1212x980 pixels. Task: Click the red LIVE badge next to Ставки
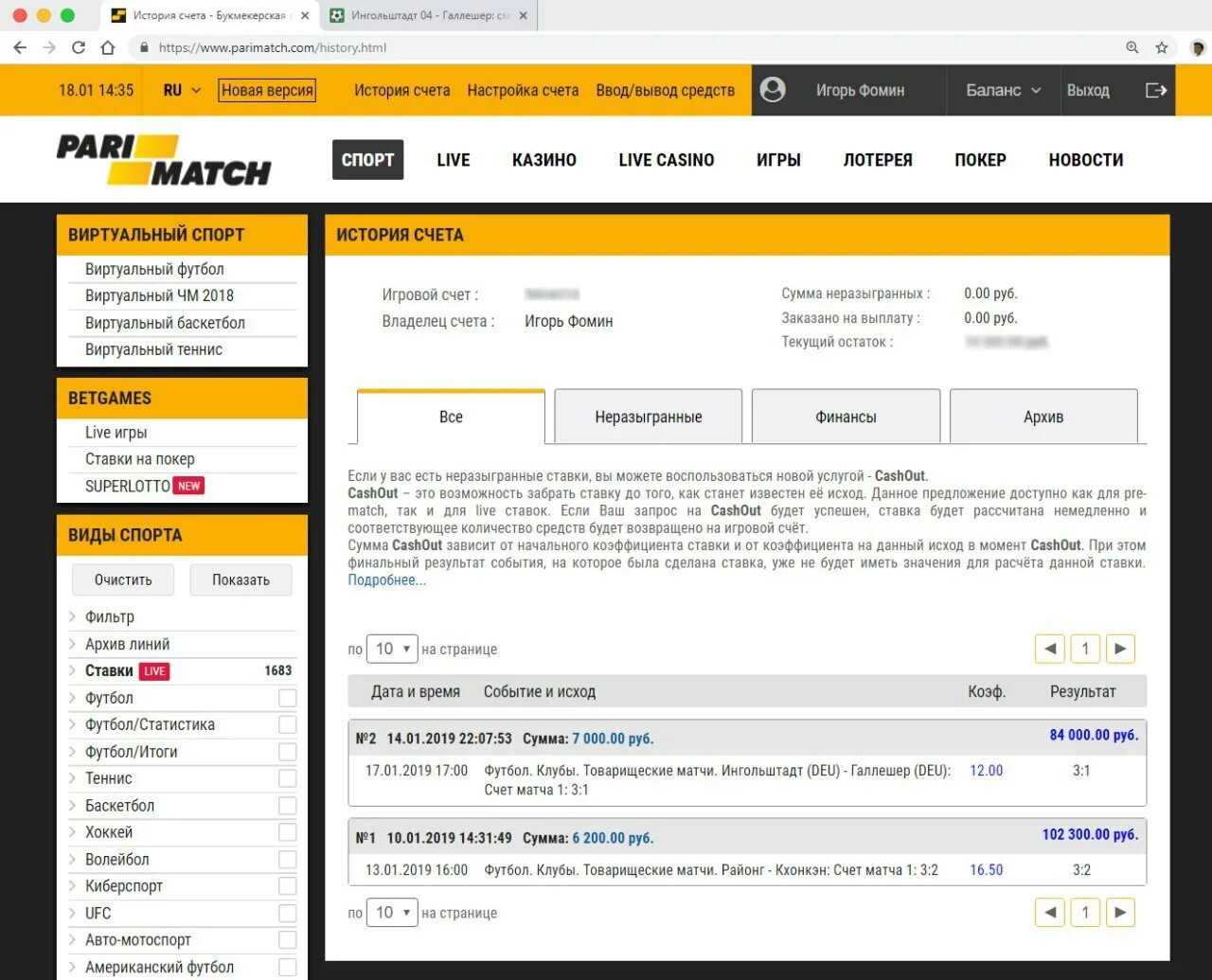pos(154,671)
